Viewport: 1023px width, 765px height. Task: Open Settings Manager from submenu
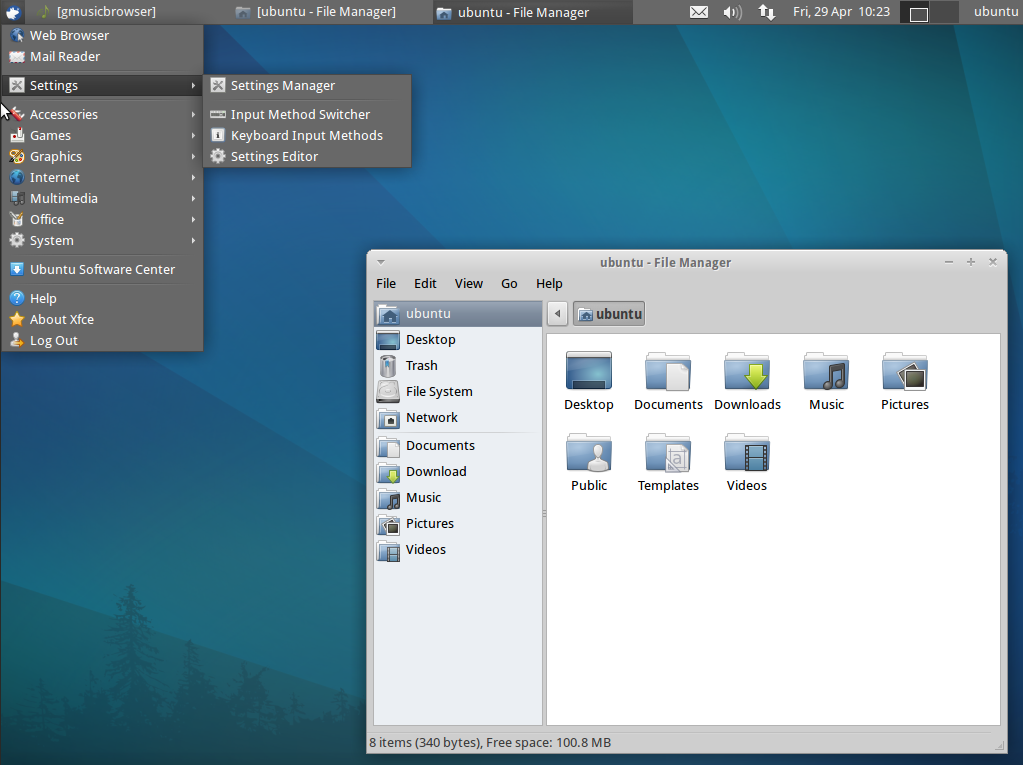pos(307,85)
